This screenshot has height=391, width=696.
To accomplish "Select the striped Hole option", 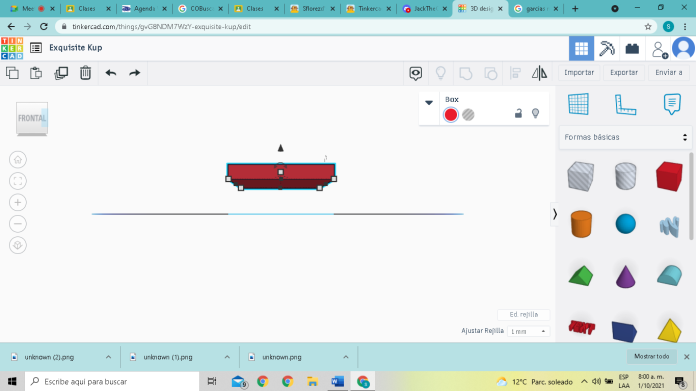I will pyautogui.click(x=468, y=115).
